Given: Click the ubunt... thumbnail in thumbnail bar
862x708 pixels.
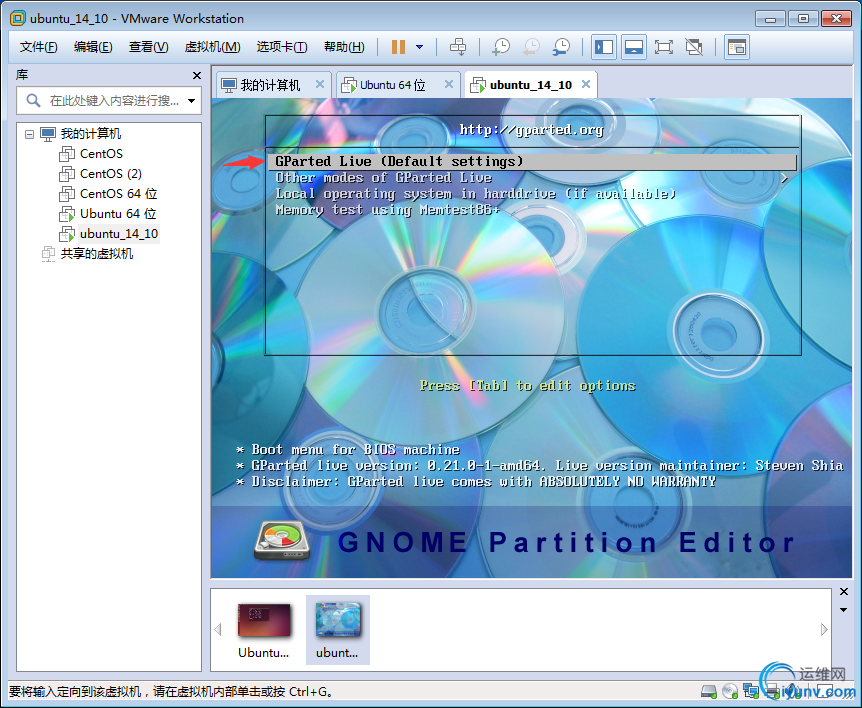Looking at the screenshot, I should click(x=338, y=629).
